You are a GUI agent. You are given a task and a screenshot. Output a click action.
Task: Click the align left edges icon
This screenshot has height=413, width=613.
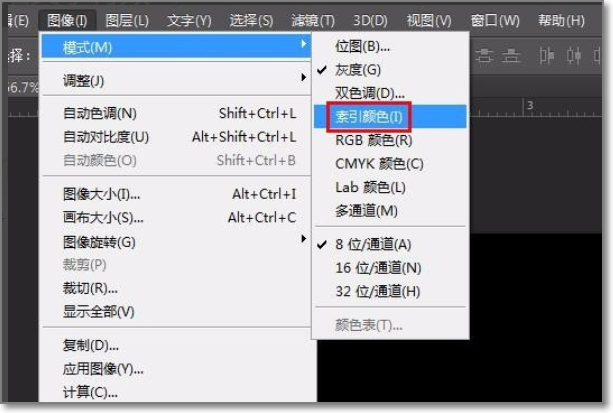pos(547,56)
